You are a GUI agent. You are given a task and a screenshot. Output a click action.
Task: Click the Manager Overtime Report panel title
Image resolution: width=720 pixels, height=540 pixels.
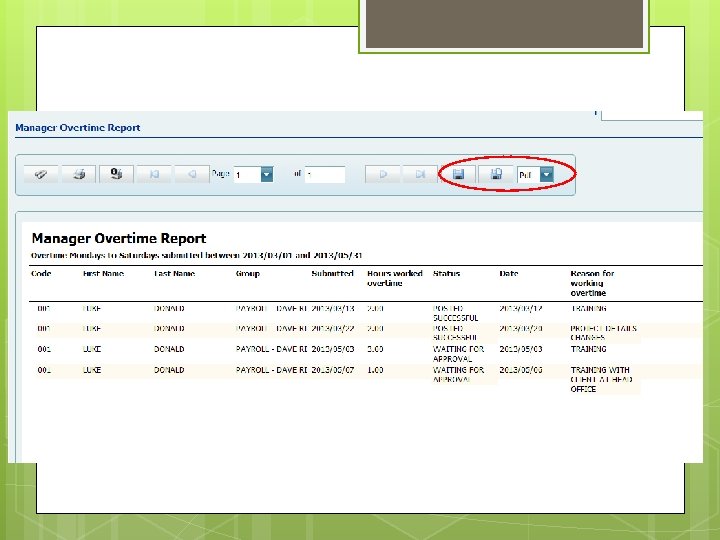click(x=78, y=128)
